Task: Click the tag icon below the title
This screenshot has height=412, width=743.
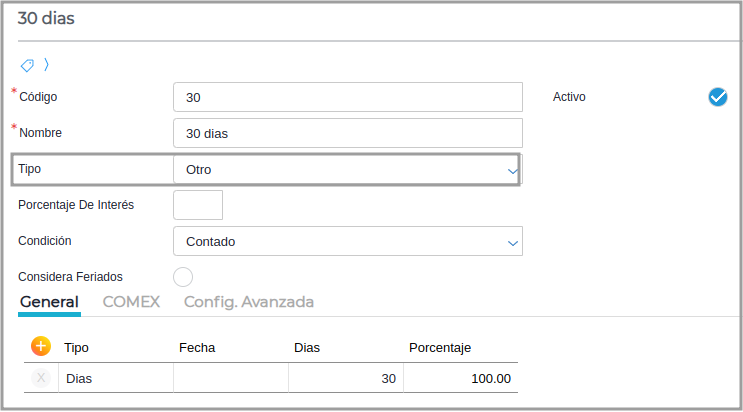Action: pos(27,65)
